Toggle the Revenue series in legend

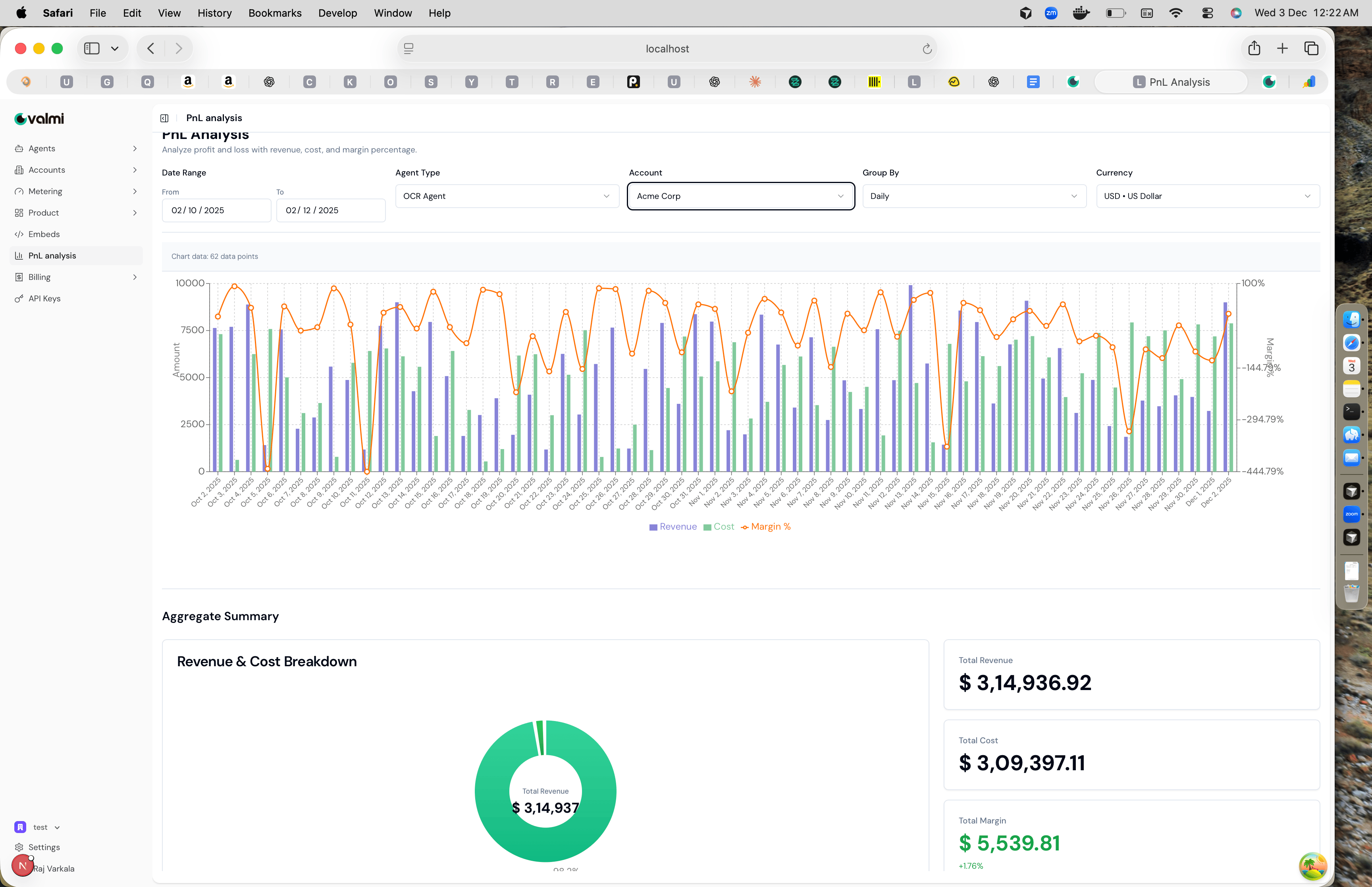click(x=673, y=526)
